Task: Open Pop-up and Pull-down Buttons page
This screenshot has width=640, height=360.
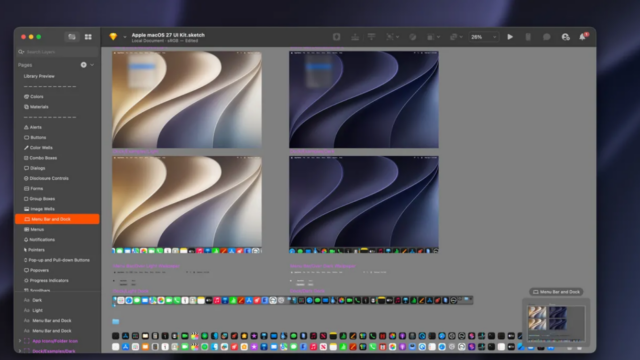Action: tap(57, 260)
